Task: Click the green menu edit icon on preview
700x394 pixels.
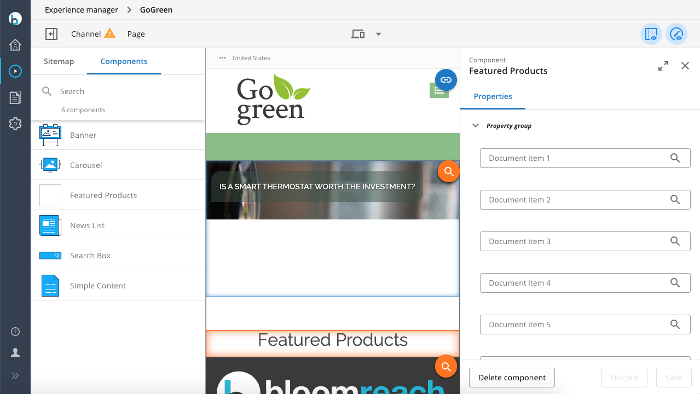Action: coord(438,92)
